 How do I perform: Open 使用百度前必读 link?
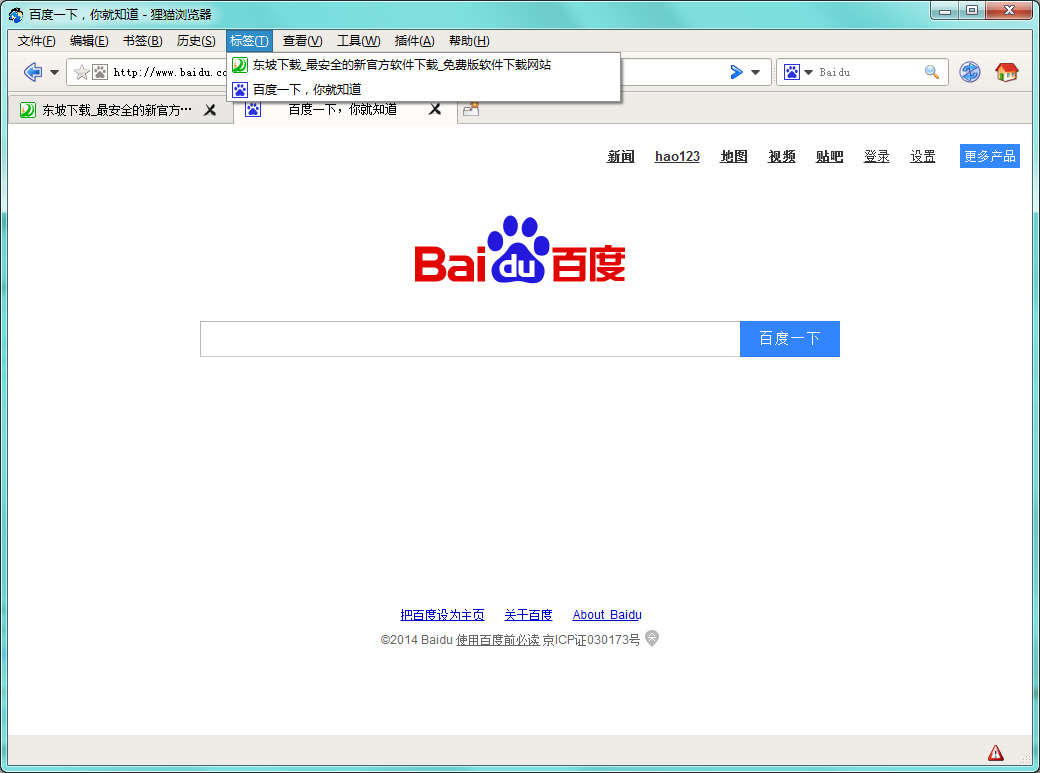click(x=497, y=640)
